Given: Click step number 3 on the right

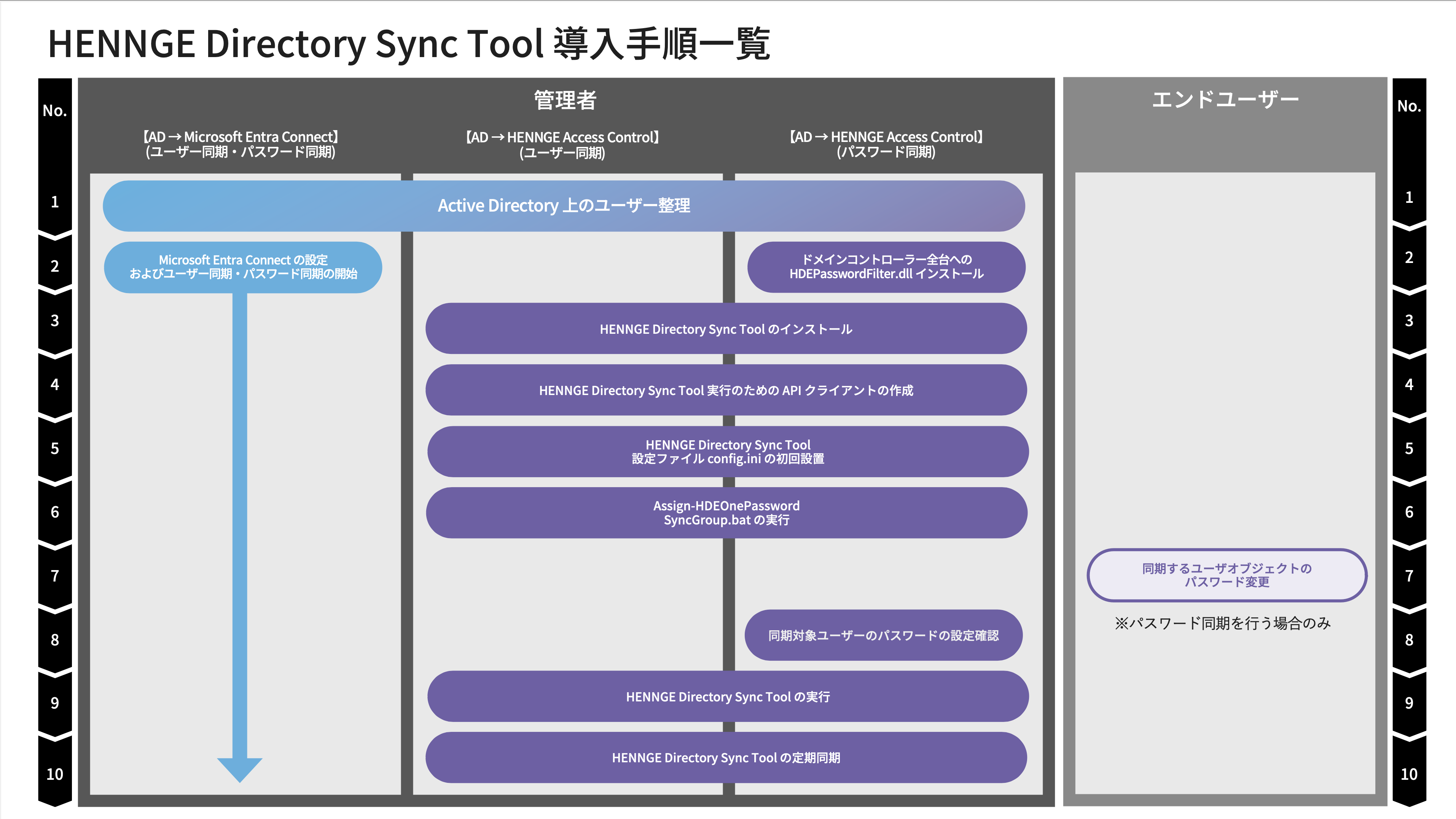Looking at the screenshot, I should [x=1409, y=320].
